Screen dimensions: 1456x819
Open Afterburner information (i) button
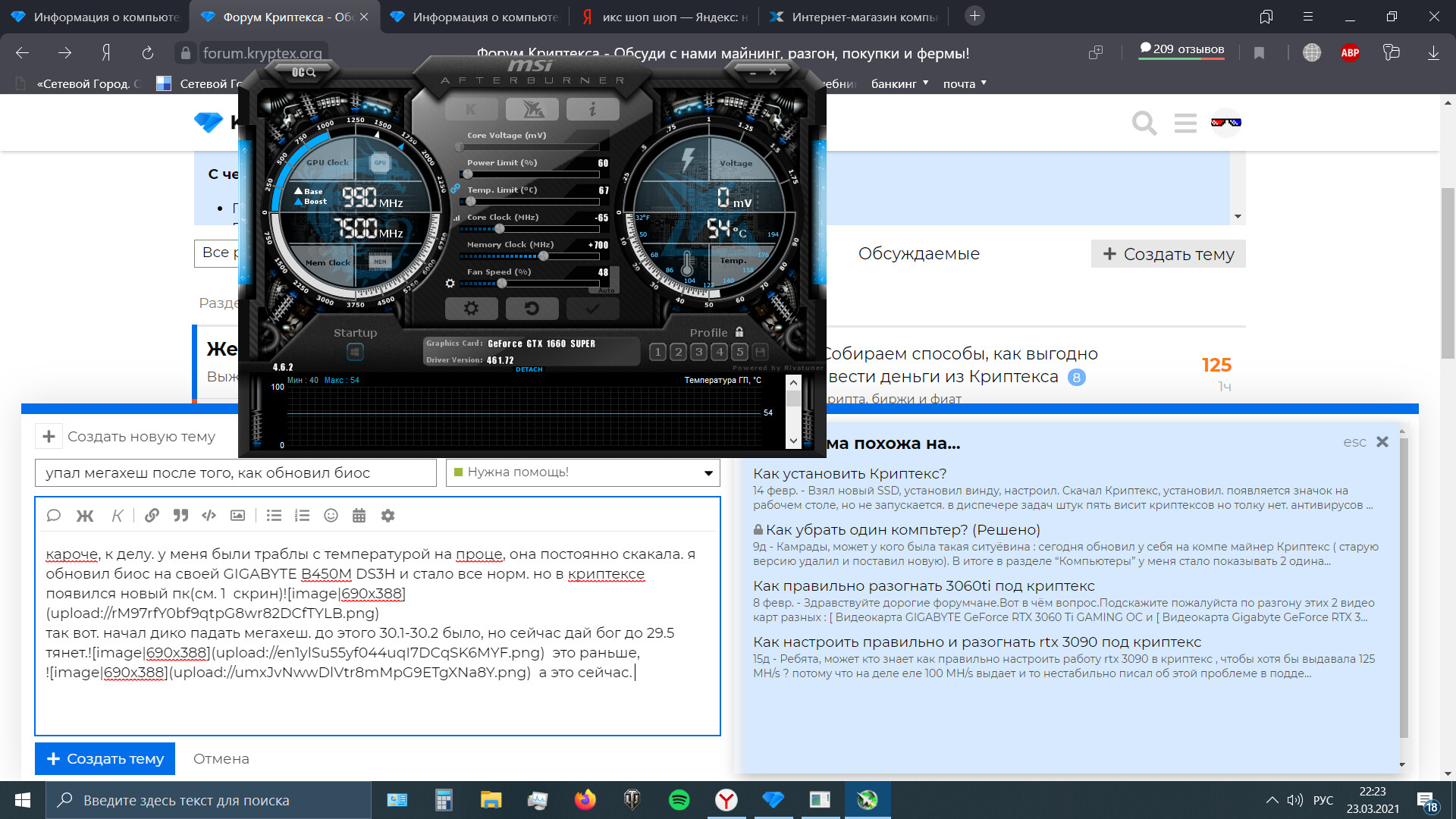tap(592, 109)
